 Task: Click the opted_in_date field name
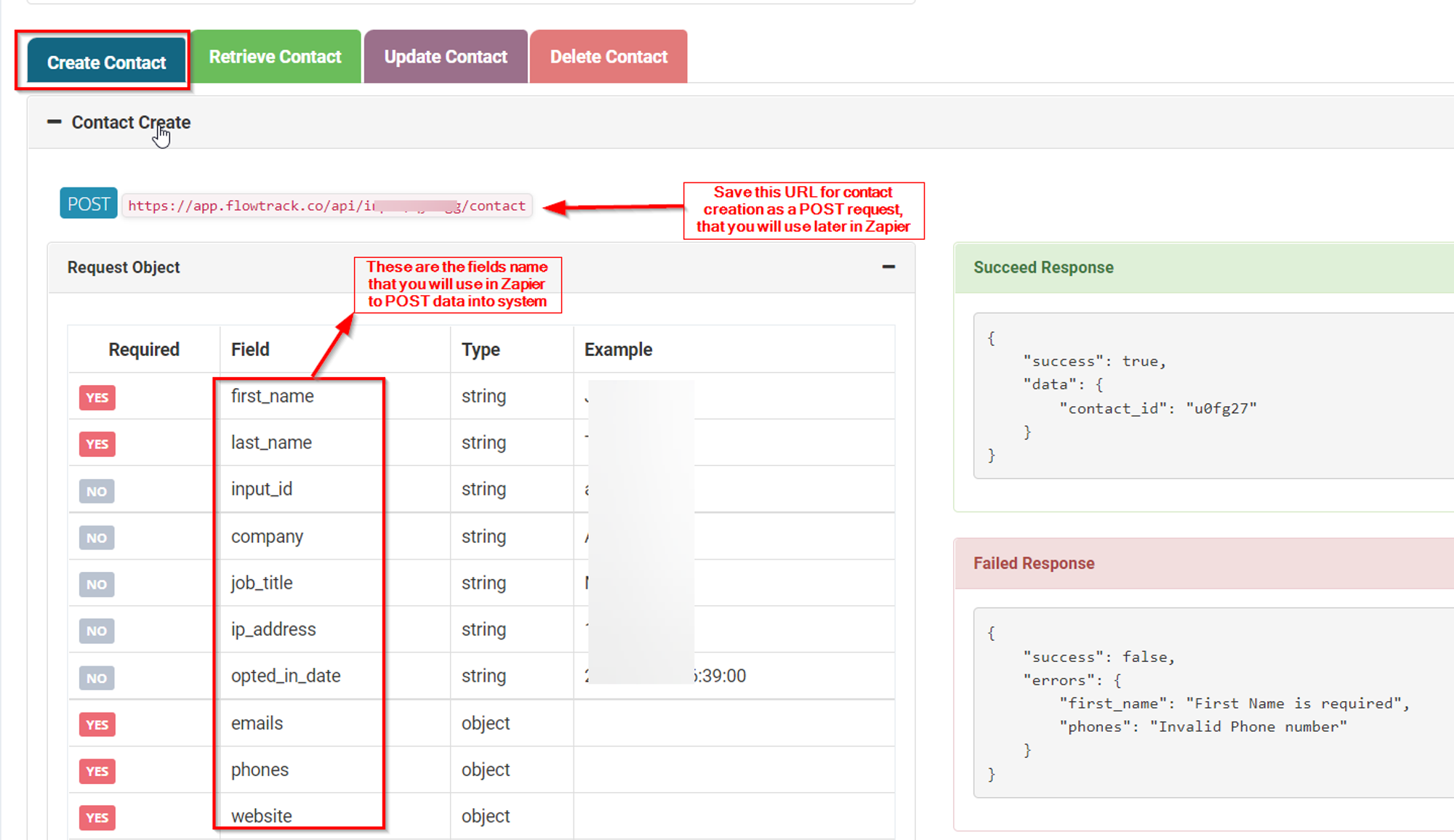pyautogui.click(x=286, y=676)
